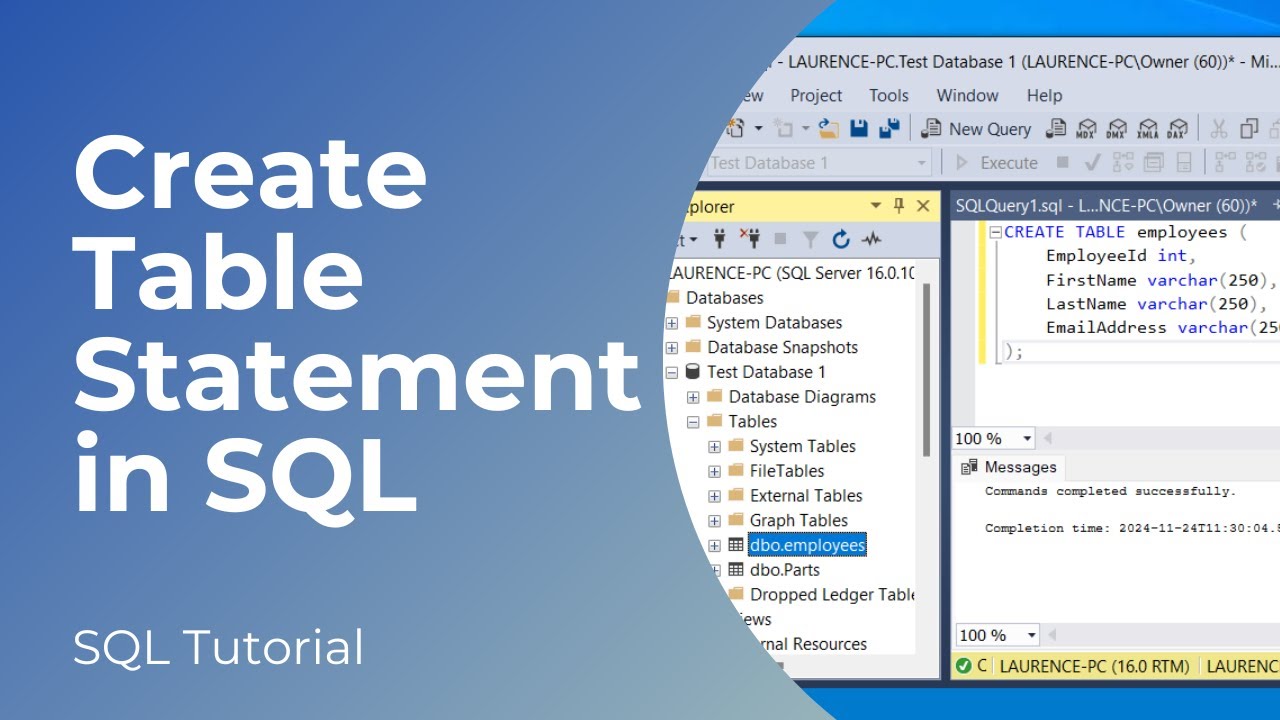Select the External Resources tree item
The width and height of the screenshot is (1280, 720).
(x=808, y=644)
